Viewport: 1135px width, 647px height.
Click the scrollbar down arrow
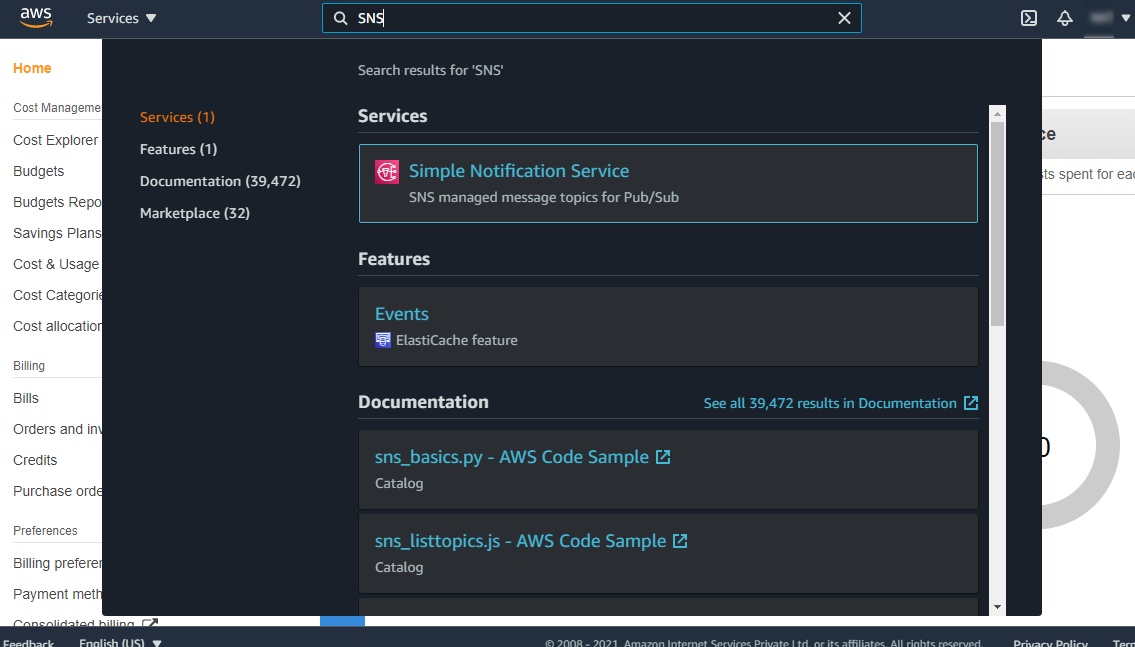(x=997, y=606)
